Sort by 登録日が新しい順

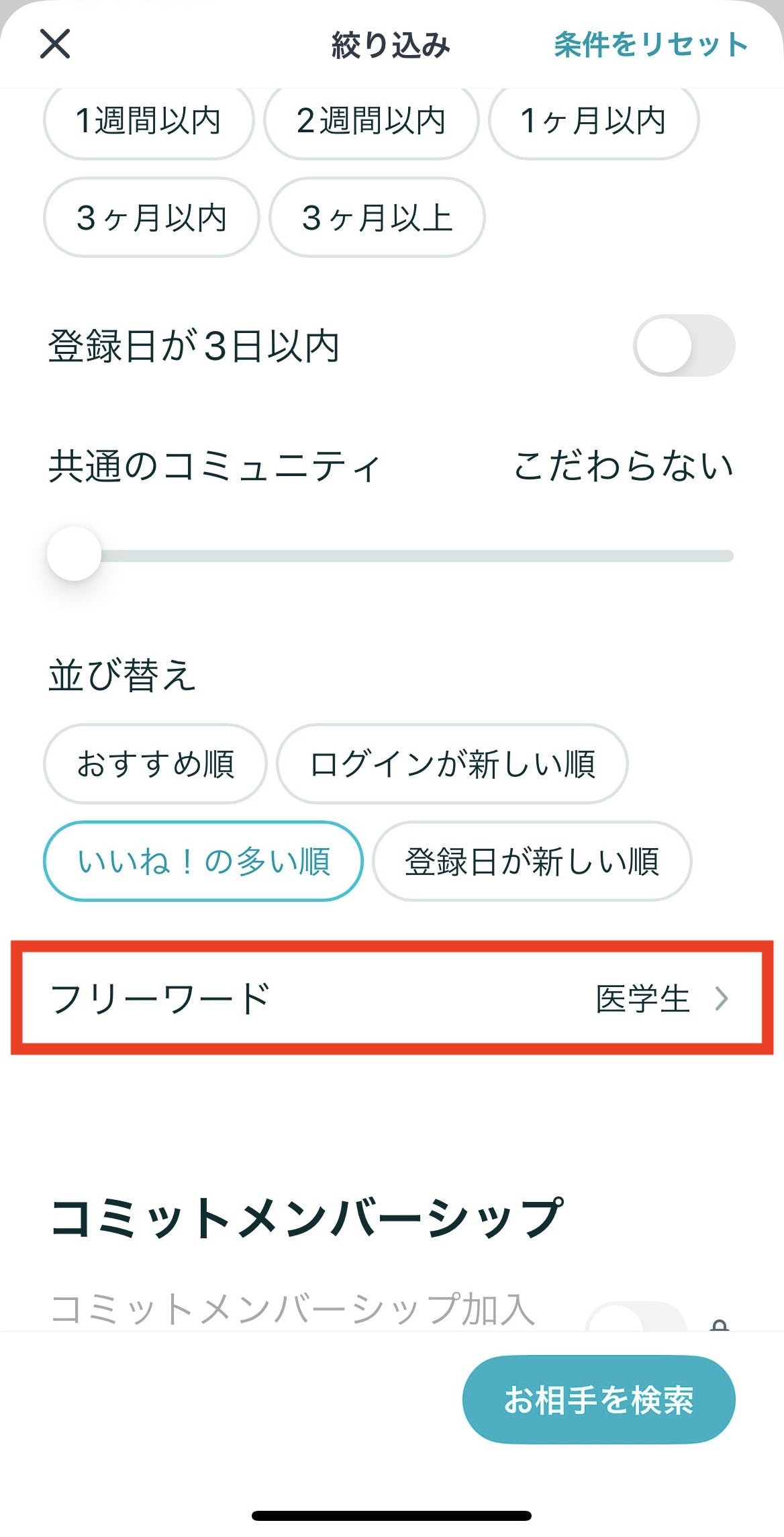532,861
